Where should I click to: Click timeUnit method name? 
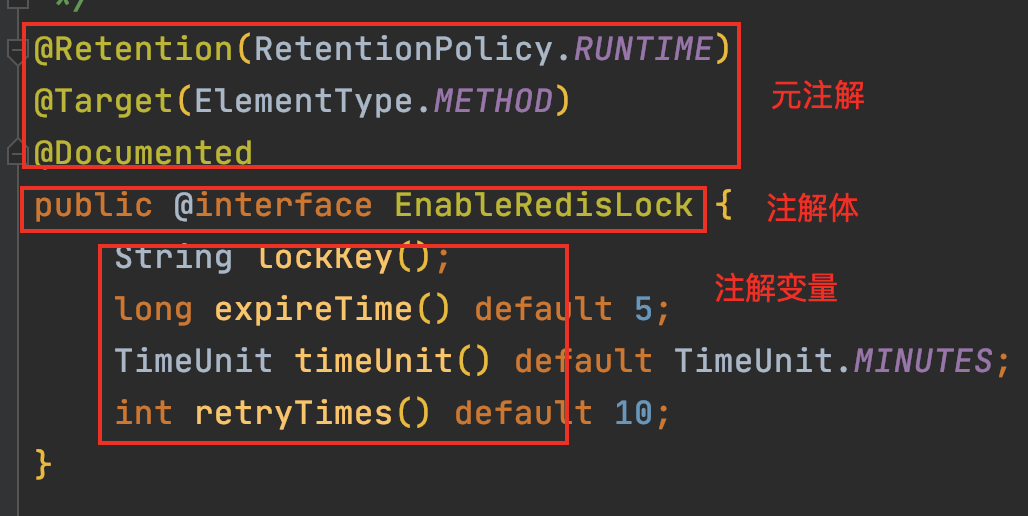[x=373, y=361]
